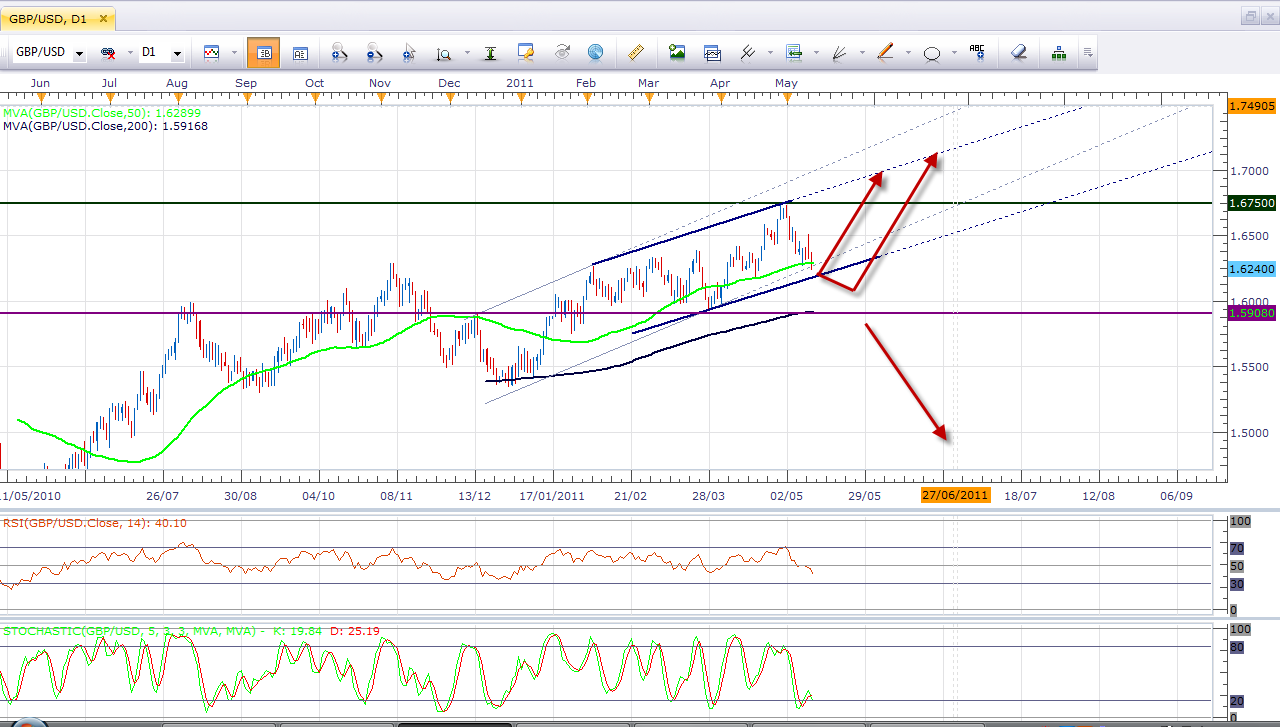This screenshot has width=1280, height=727.
Task: Expand the Fibonacci tool dropdown arrow
Action: tap(817, 53)
